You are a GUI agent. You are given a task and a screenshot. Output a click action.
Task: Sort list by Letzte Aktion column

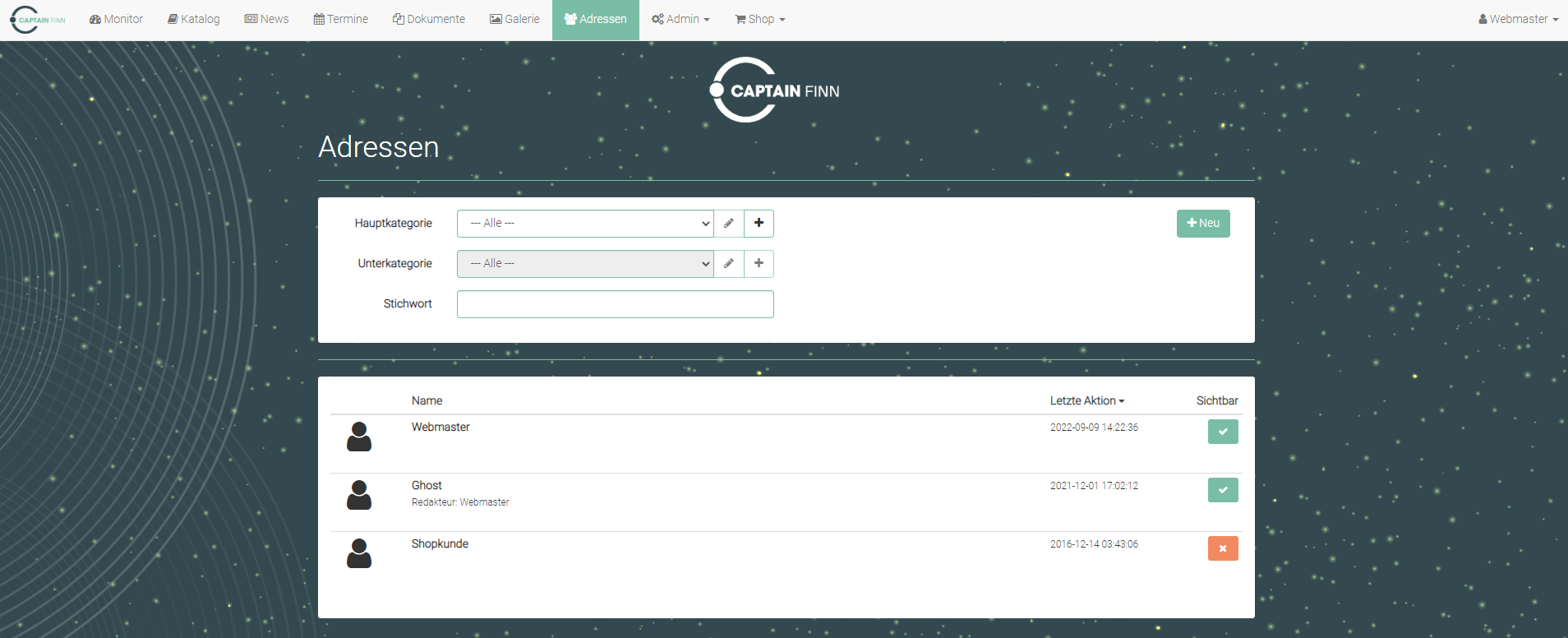[1086, 401]
